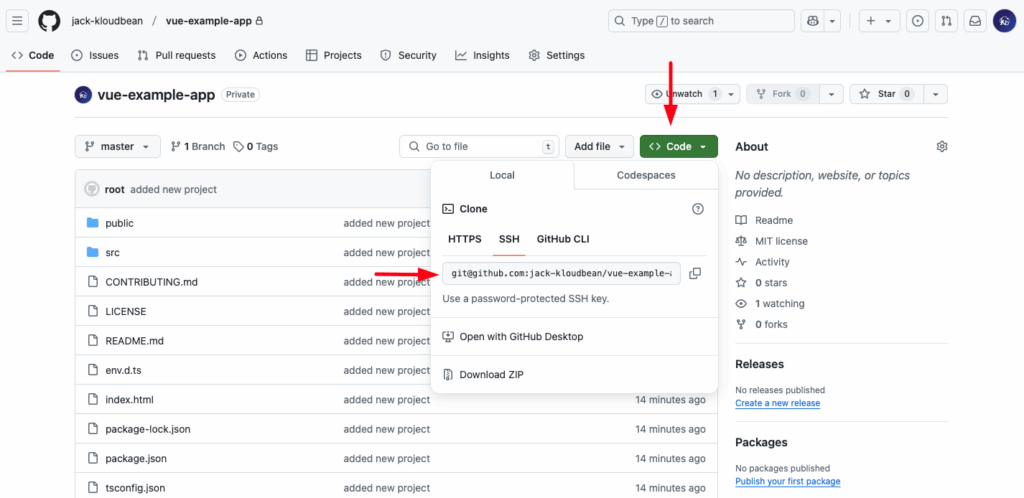Screen dimensions: 1024x498
Task: Star the repository
Action: pyautogui.click(x=886, y=94)
